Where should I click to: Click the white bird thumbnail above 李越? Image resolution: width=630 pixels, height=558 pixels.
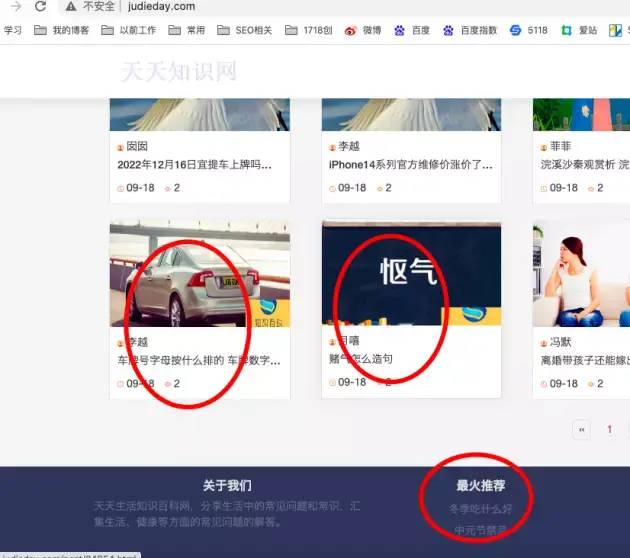(x=411, y=114)
